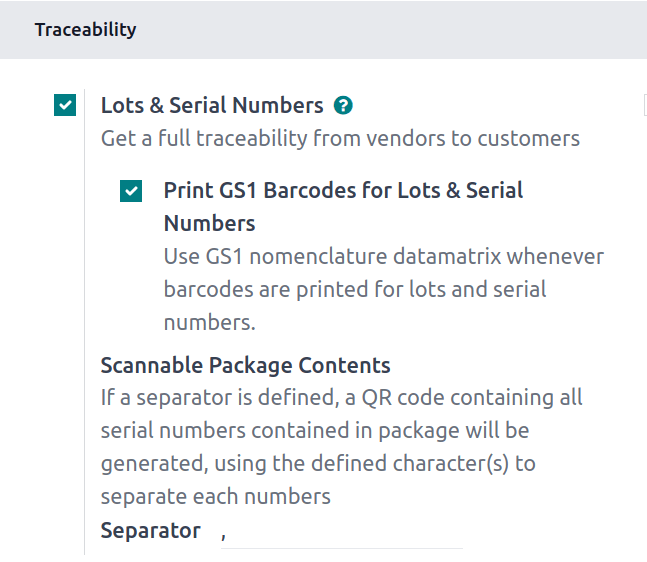Click the text 'separate each numbers'

[215, 496]
